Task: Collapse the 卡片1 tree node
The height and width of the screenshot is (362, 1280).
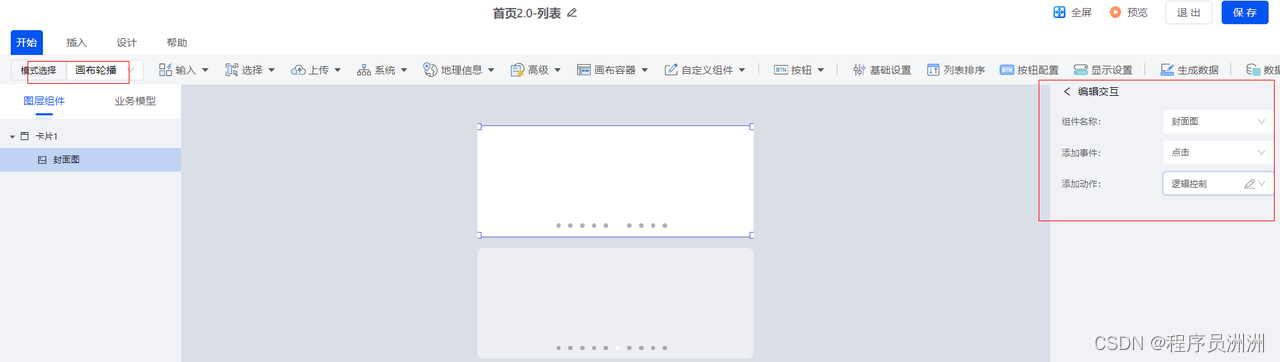Action: (12, 136)
